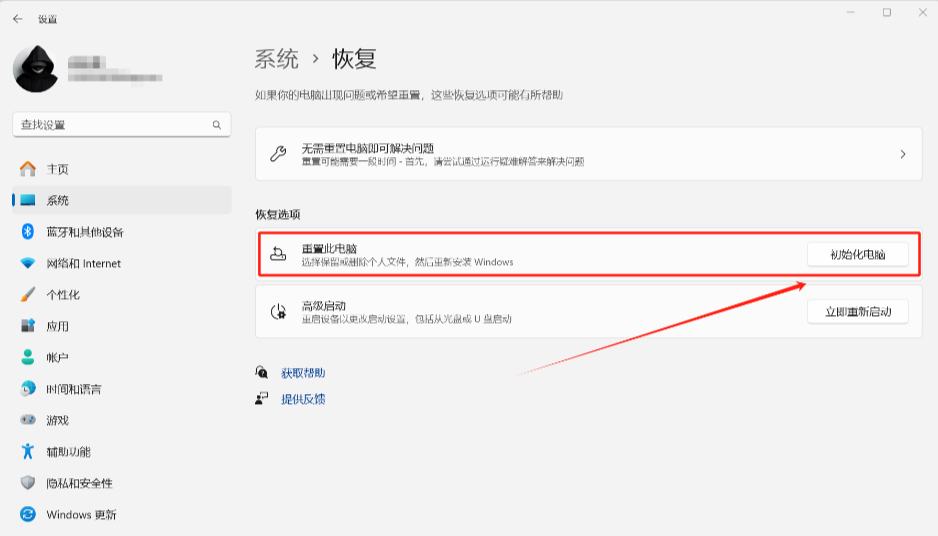Open the sync icon for Windows 更新
Viewport: 938px width, 536px height.
(x=28, y=514)
